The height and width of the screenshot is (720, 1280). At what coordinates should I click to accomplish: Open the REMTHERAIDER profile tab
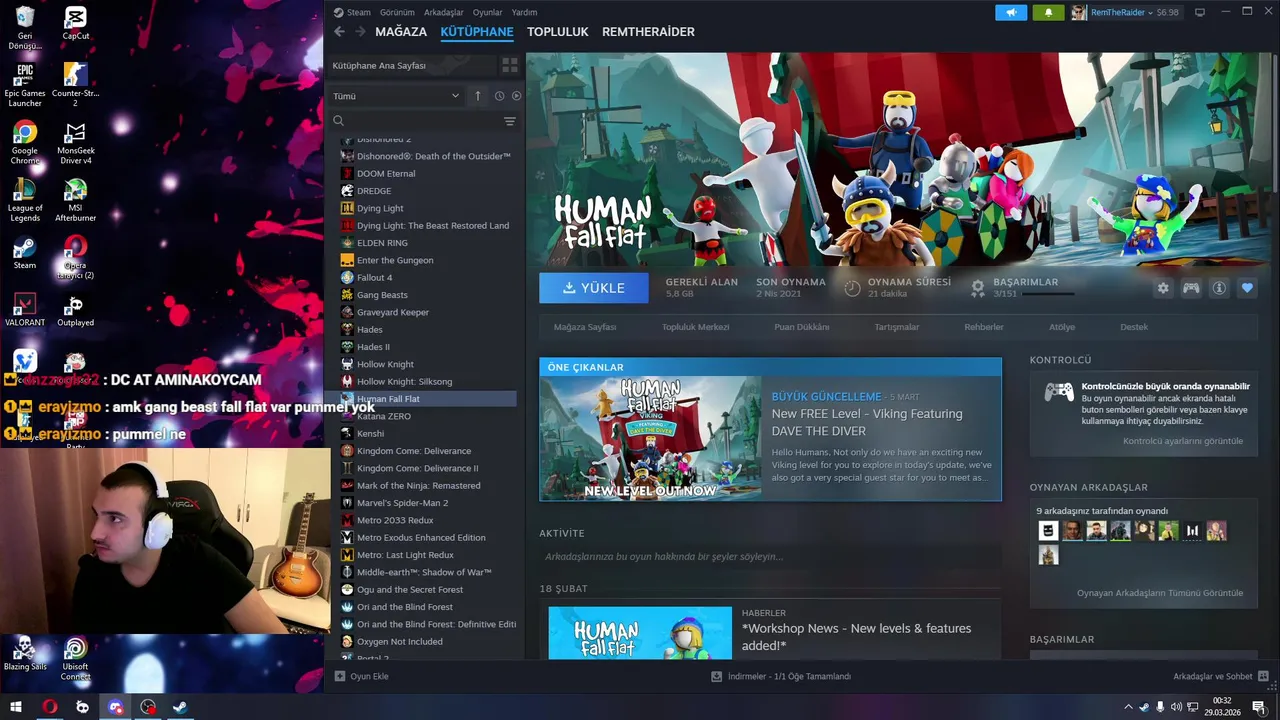click(x=648, y=32)
